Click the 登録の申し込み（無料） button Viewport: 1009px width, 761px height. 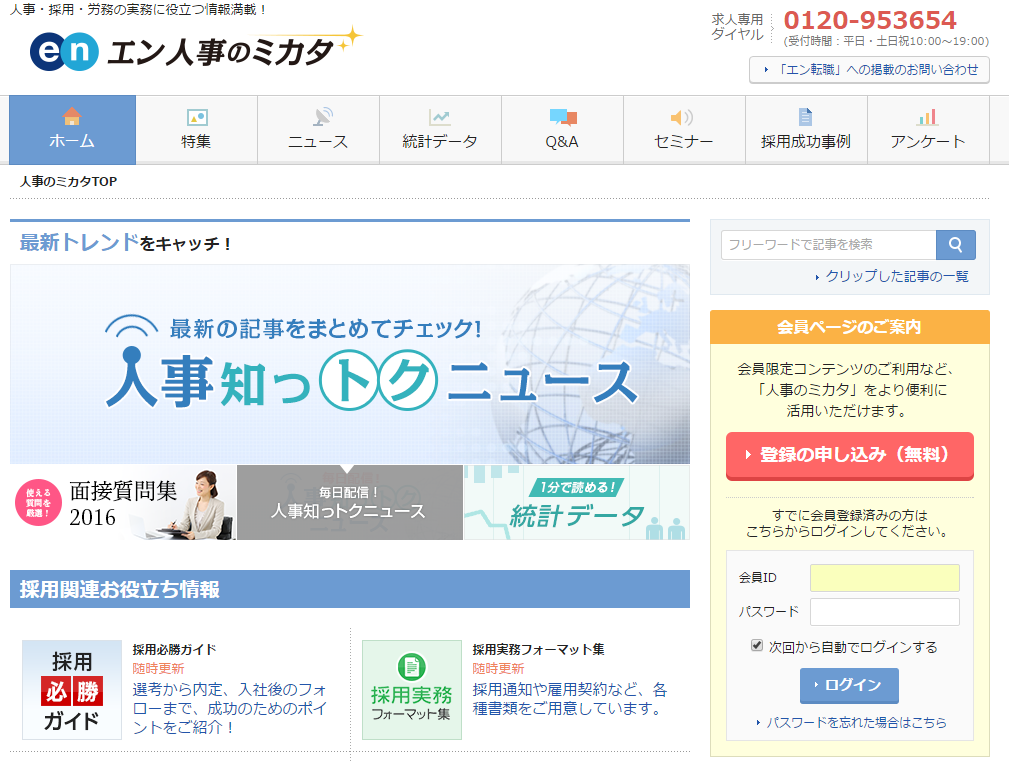[849, 455]
